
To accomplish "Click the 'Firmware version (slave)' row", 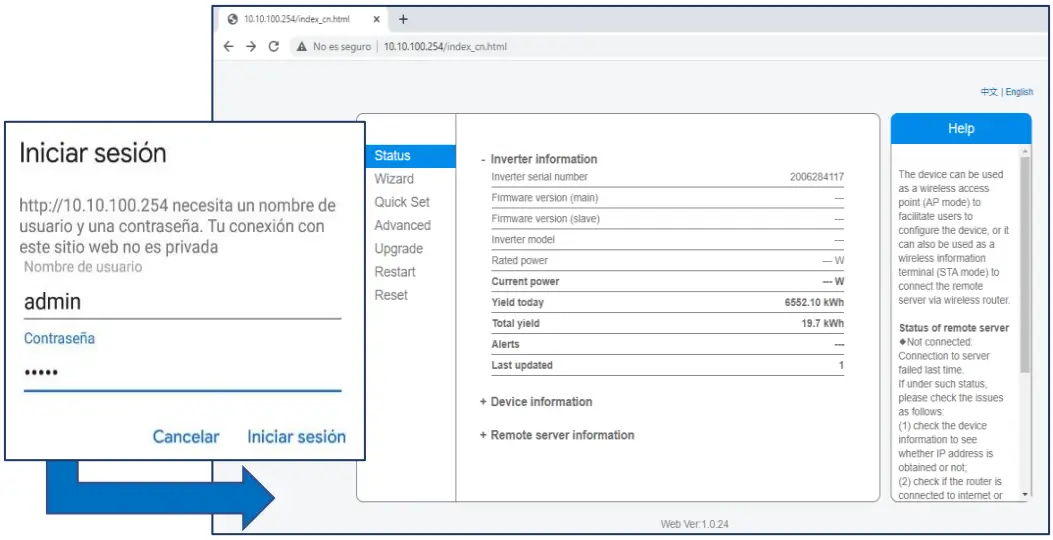I will coord(668,219).
